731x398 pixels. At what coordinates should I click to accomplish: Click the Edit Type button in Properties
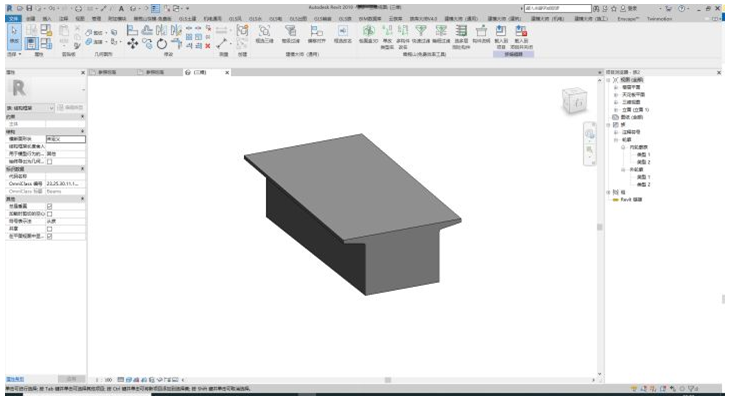(x=70, y=108)
